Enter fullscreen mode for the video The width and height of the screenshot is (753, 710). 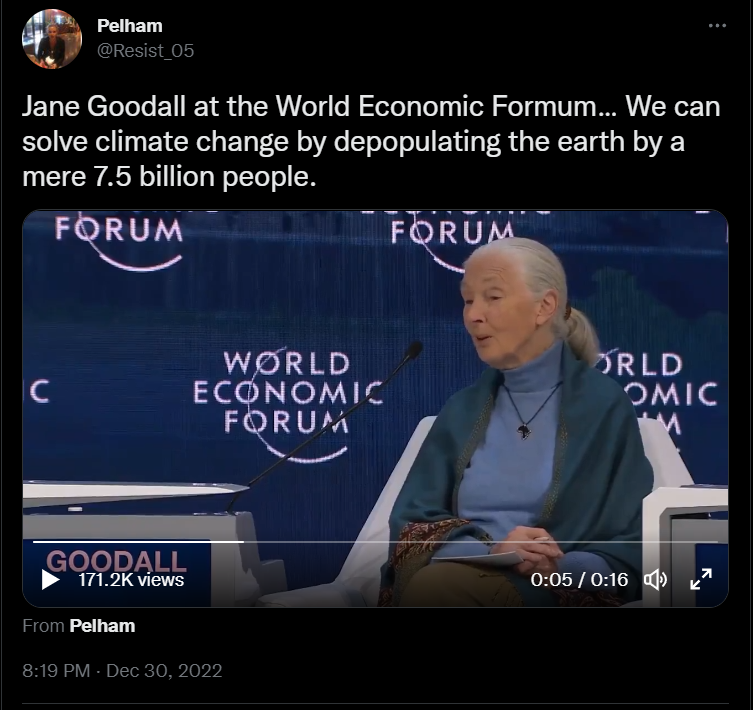(x=701, y=579)
